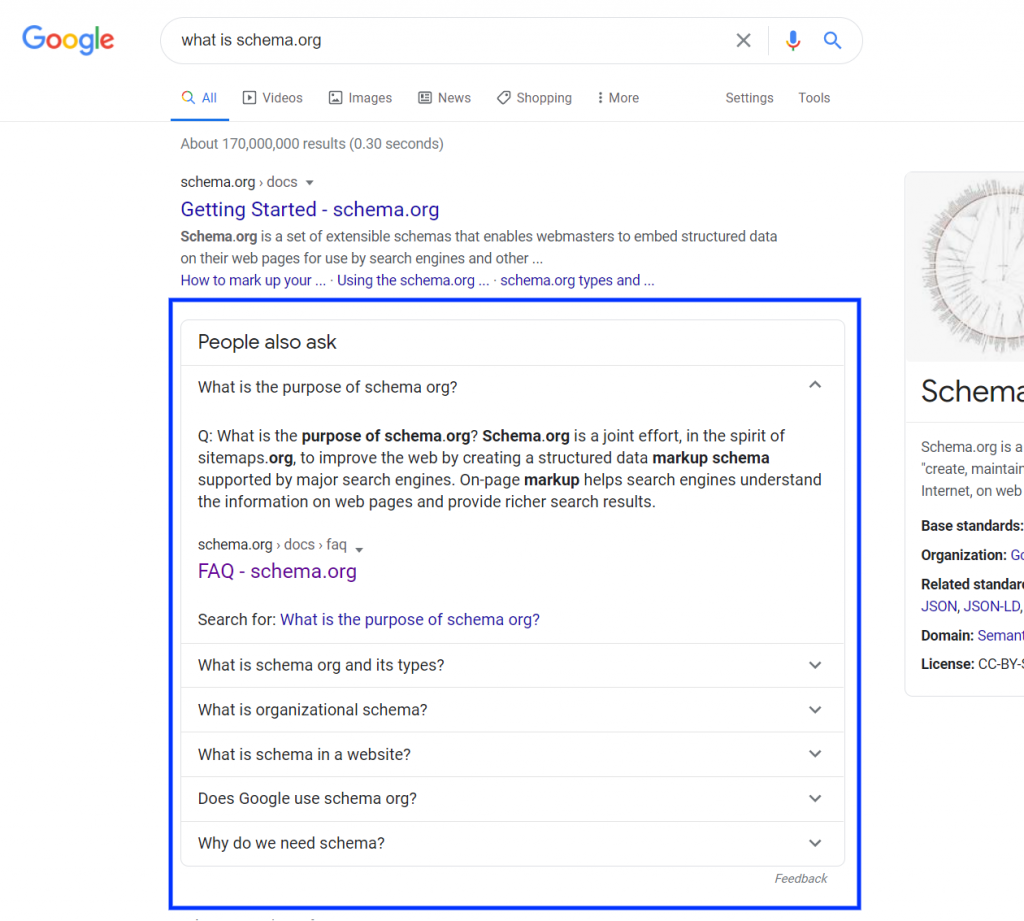This screenshot has width=1024, height=921.
Task: Switch to the Shopping tab
Action: (534, 98)
